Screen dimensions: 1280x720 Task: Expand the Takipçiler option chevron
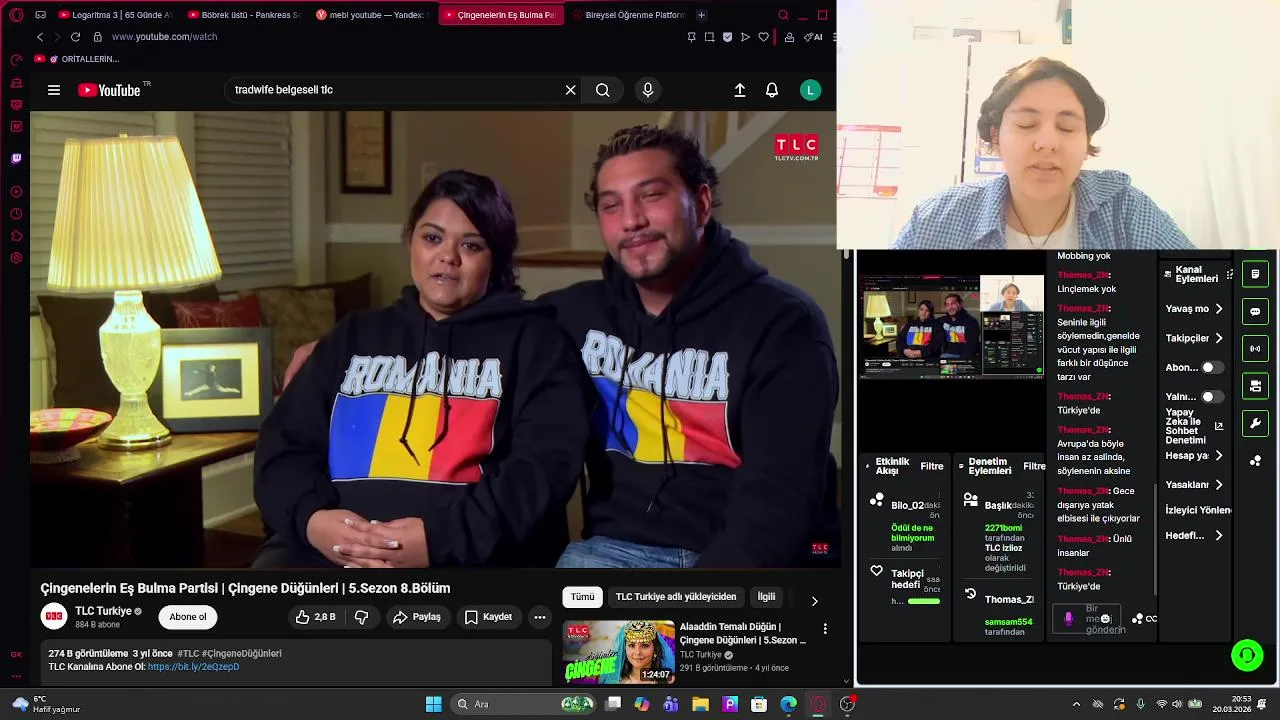[1219, 338]
